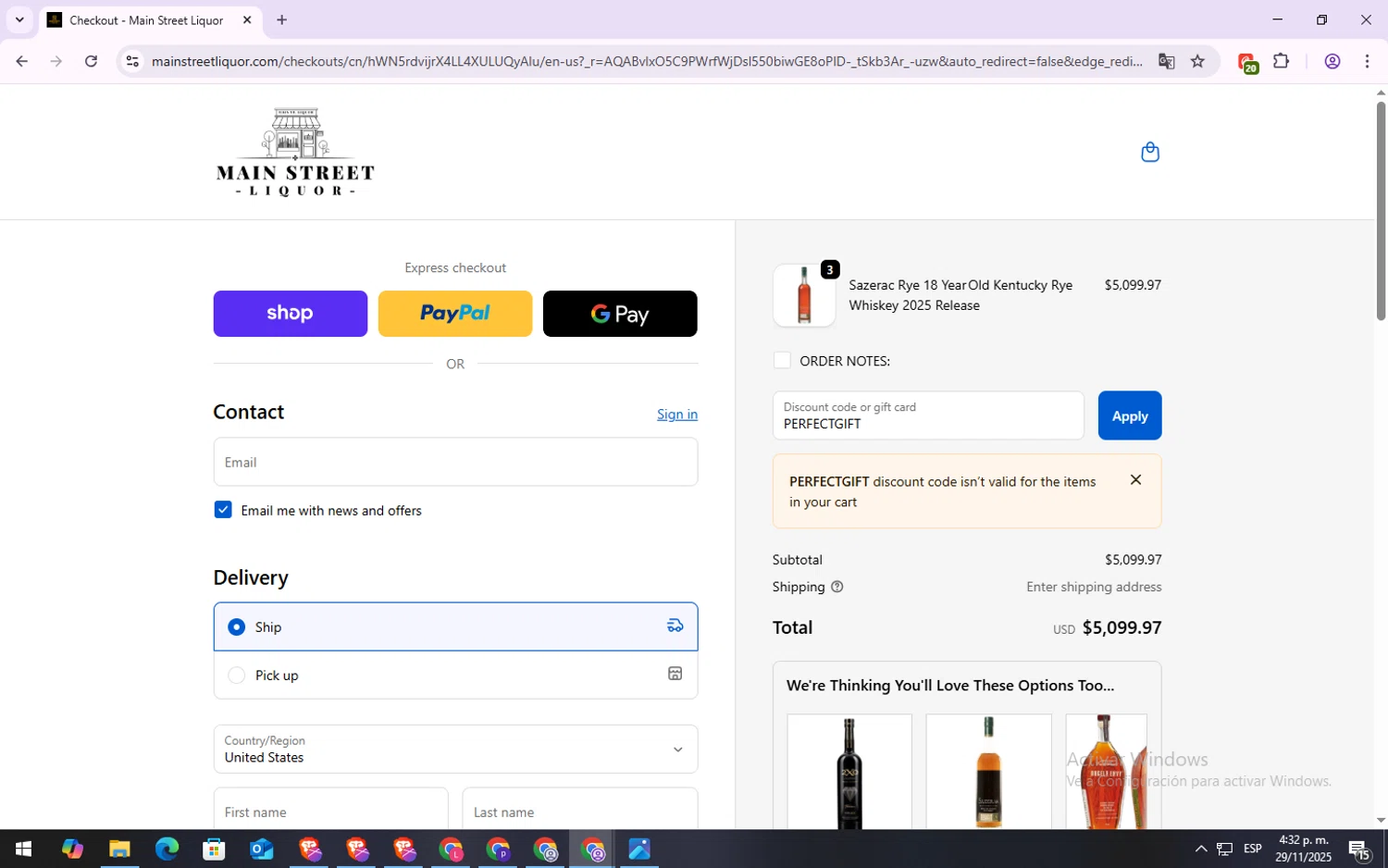Click the browser forward arrow
Screen dimensions: 1388x868
(56, 61)
